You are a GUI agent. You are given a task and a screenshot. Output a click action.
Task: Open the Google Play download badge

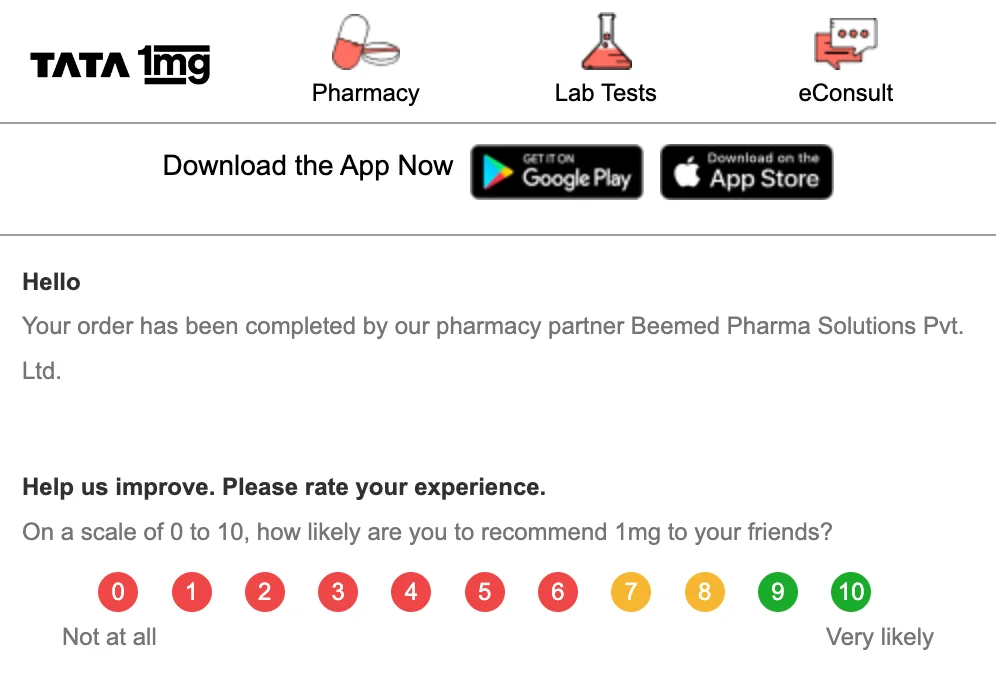pos(556,171)
